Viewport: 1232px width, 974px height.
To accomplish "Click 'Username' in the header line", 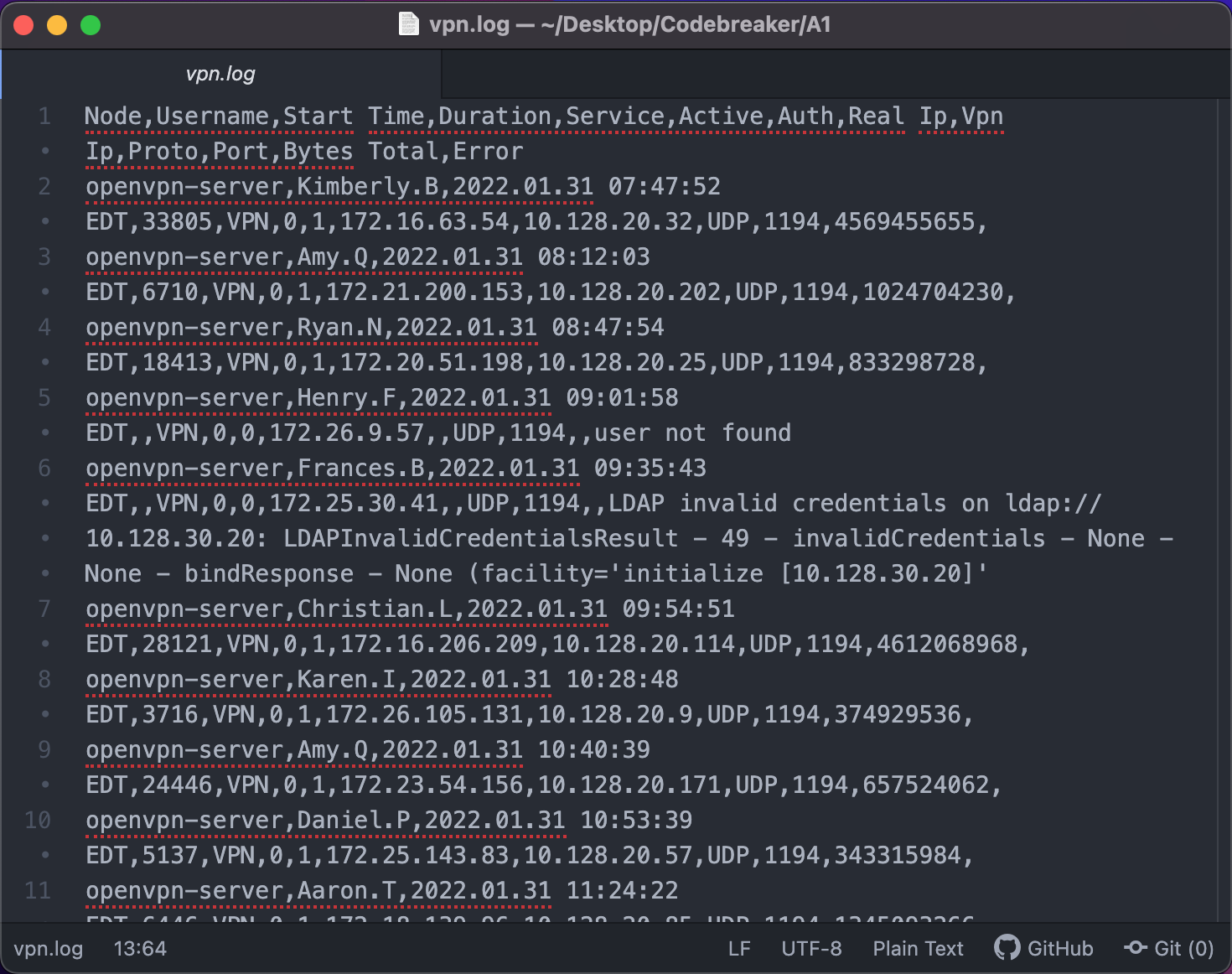I will coord(212,116).
